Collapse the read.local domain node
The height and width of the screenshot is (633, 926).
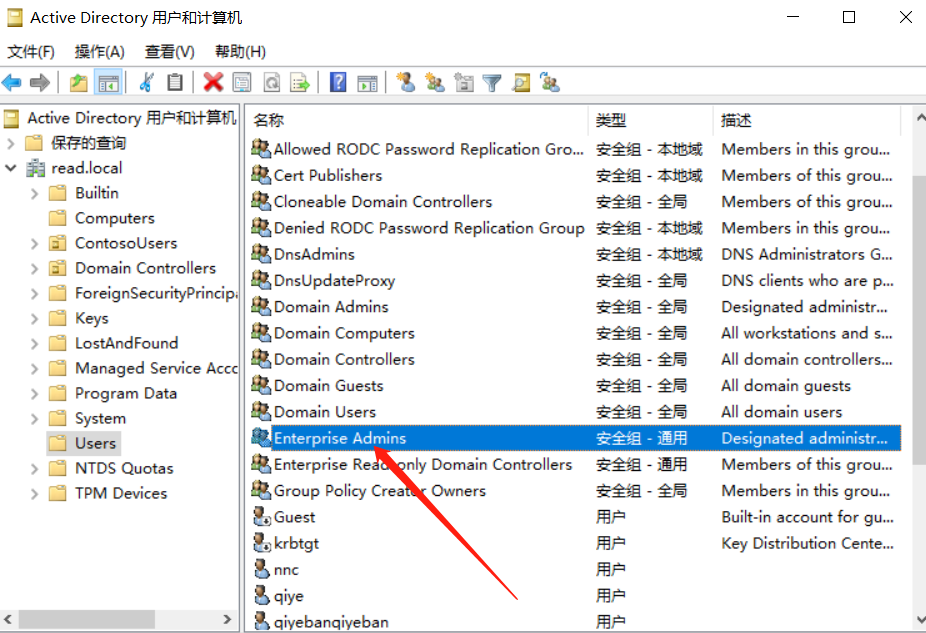coord(11,168)
